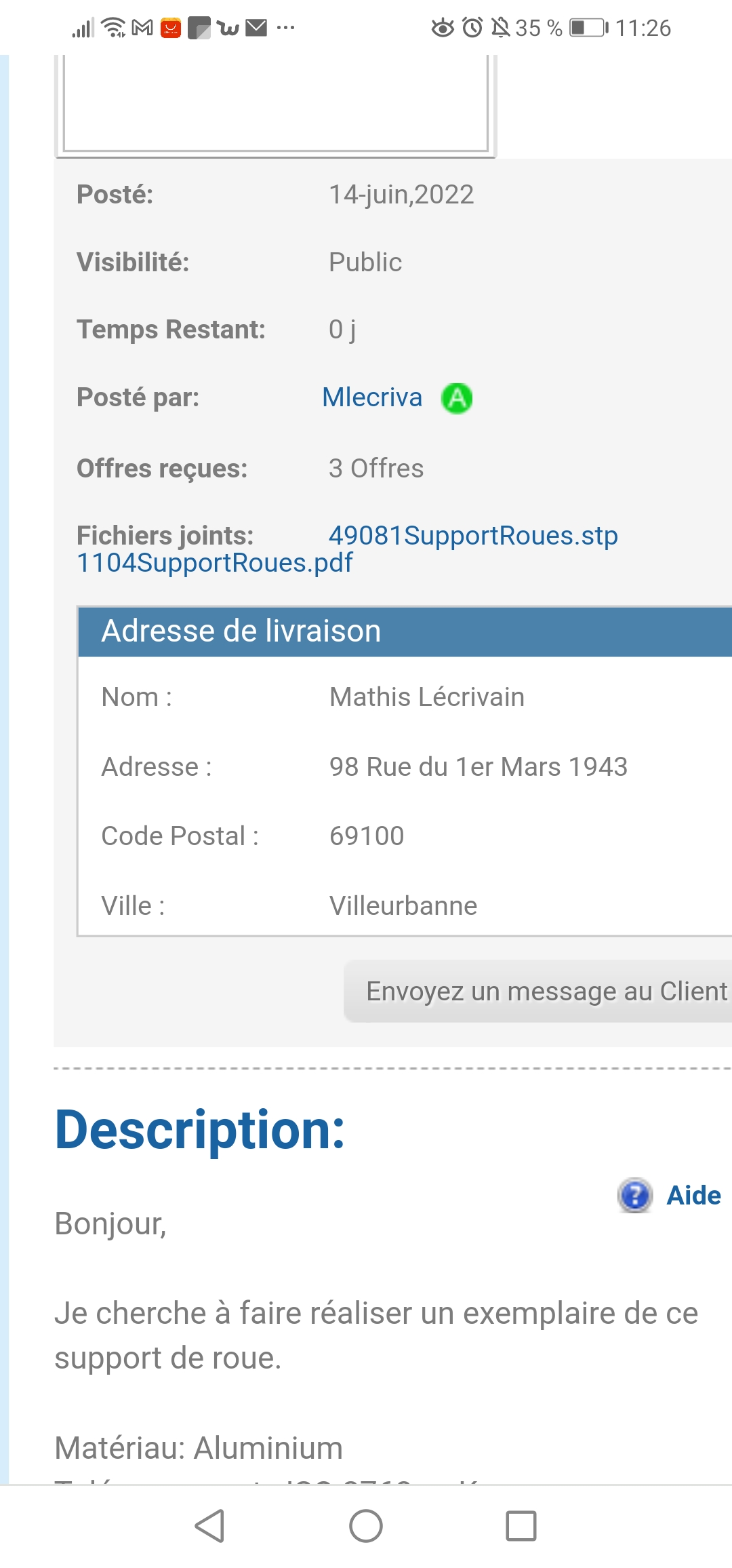Tap the three-dots overflow notification icon
The width and height of the screenshot is (732, 1568).
point(286,28)
